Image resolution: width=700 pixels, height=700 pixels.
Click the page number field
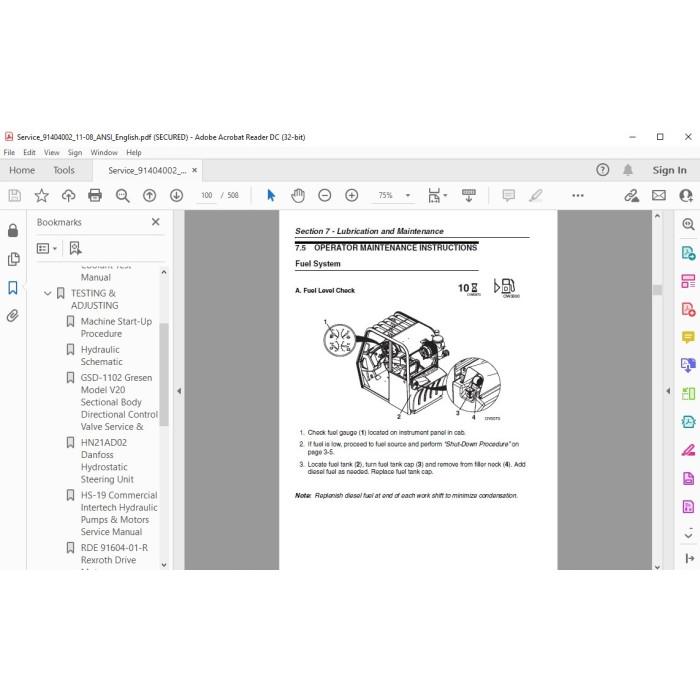206,196
